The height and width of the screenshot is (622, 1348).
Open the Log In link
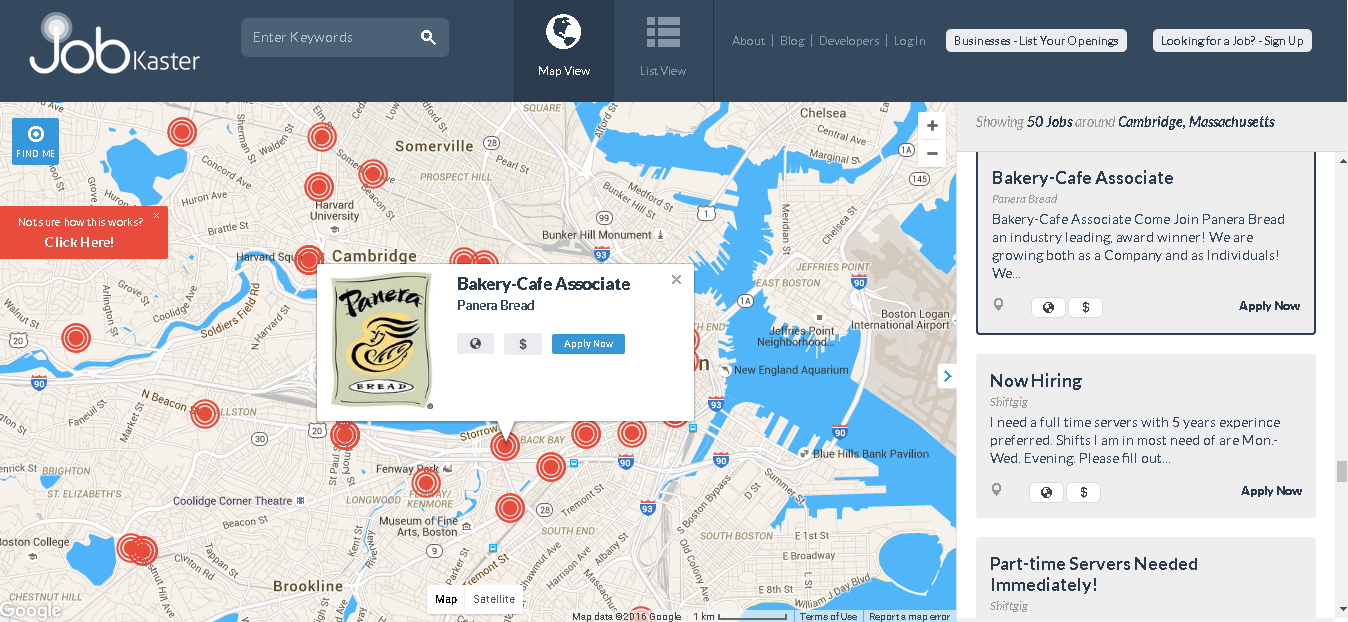click(x=910, y=41)
